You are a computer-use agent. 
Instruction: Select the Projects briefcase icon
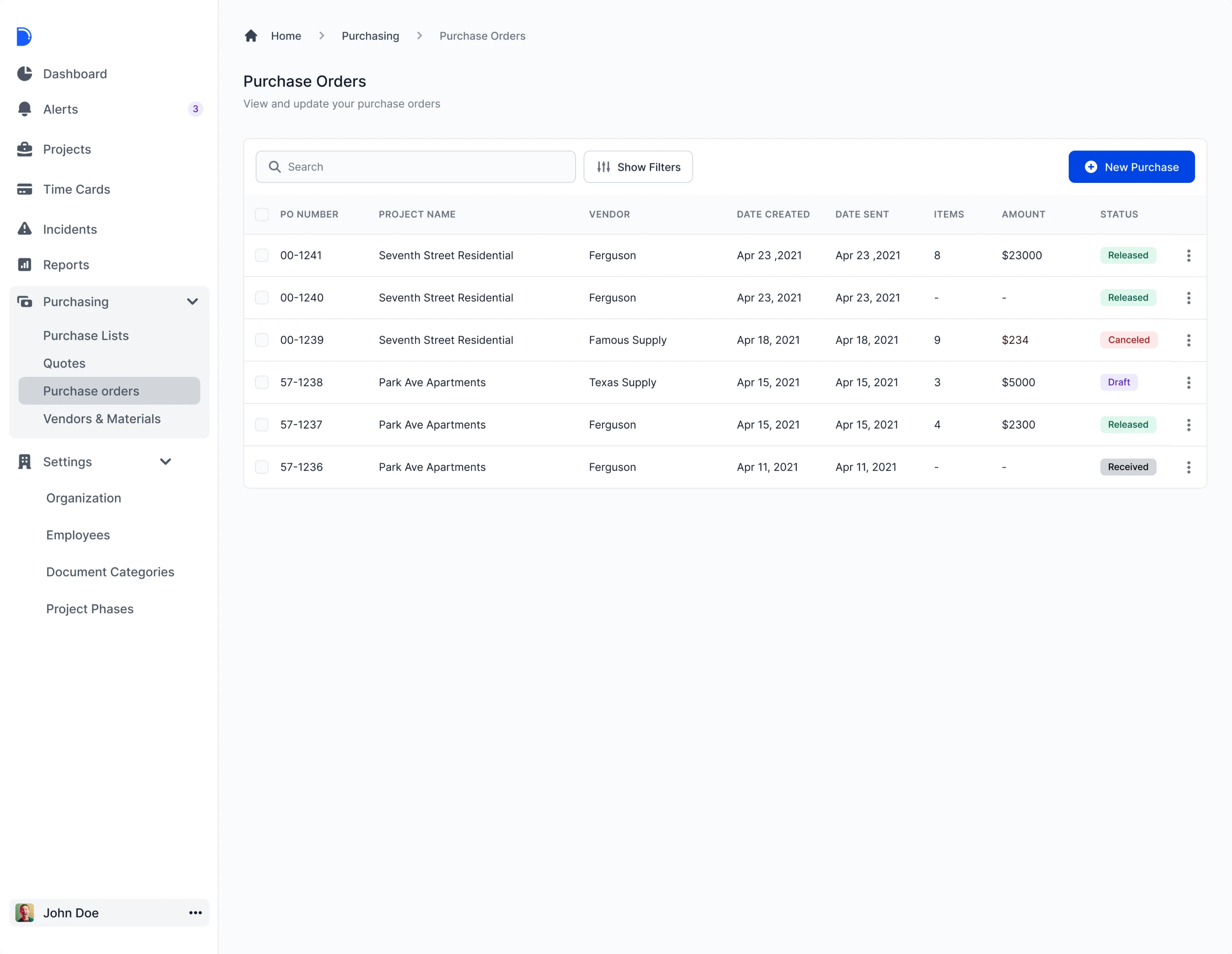(x=25, y=149)
